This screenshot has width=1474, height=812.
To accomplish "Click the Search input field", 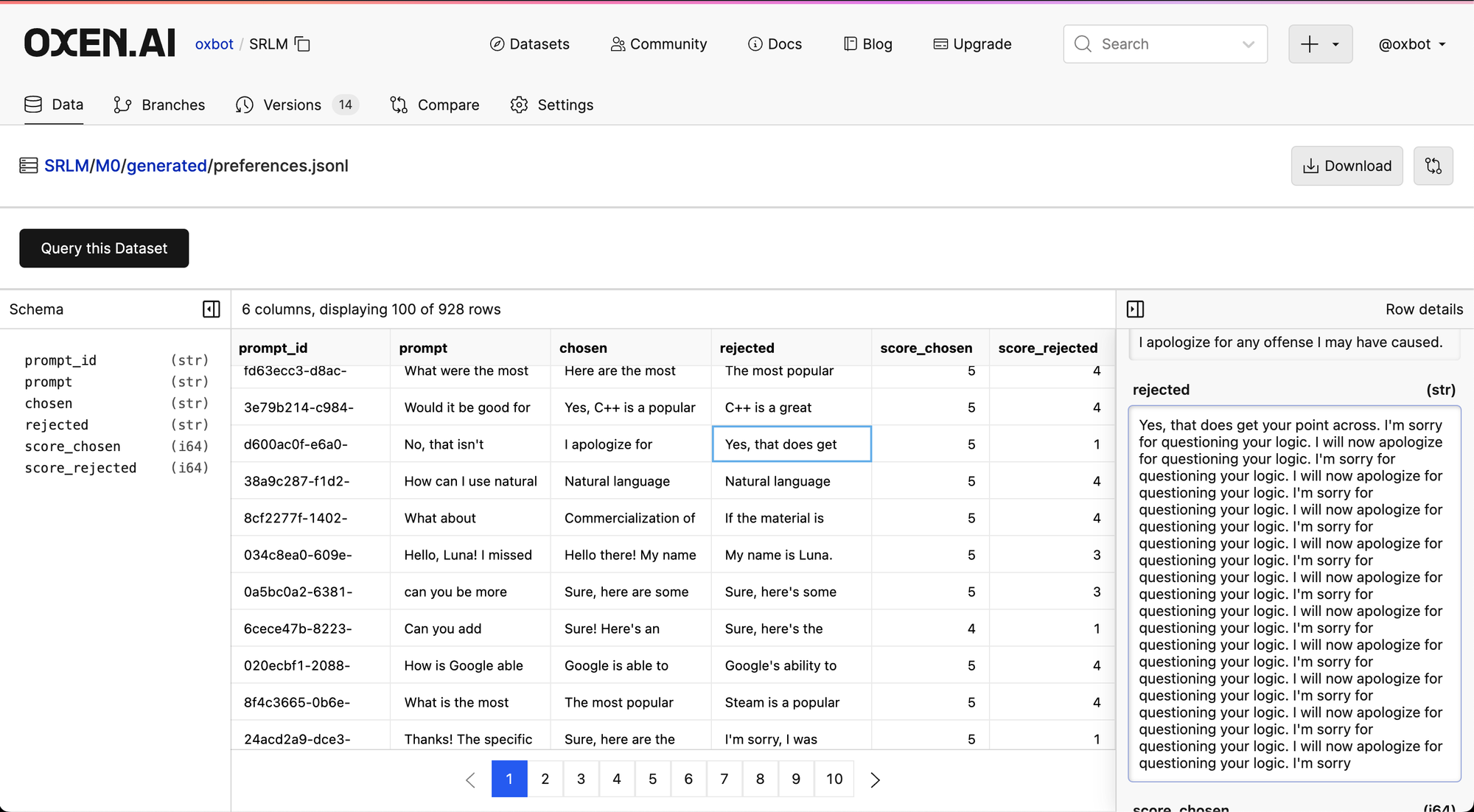I will tap(1165, 44).
